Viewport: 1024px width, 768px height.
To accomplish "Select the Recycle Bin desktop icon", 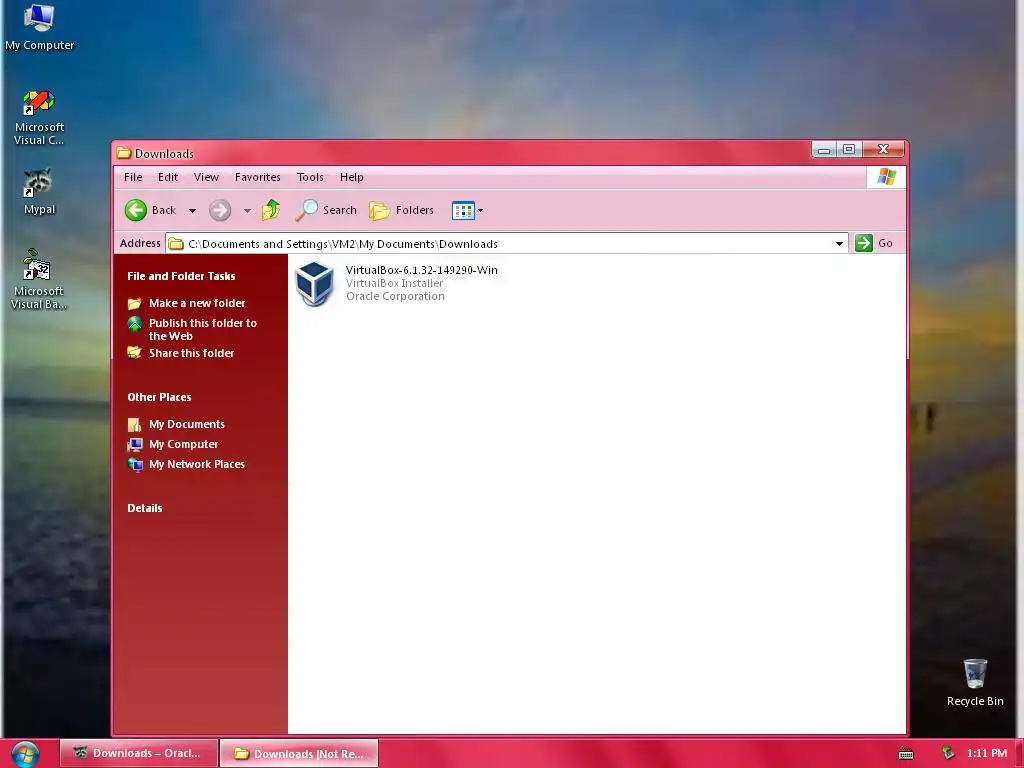I will 975,683.
